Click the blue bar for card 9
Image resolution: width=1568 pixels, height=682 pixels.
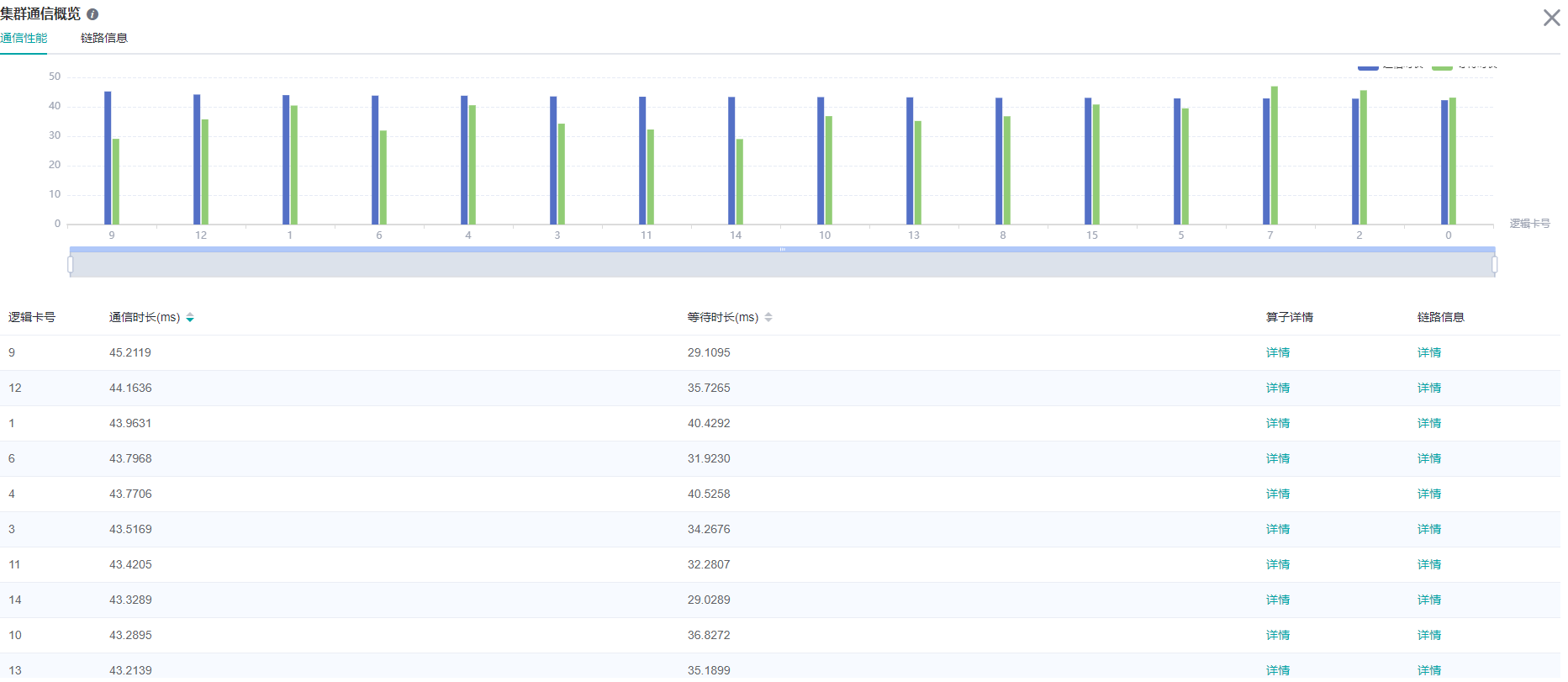click(108, 160)
